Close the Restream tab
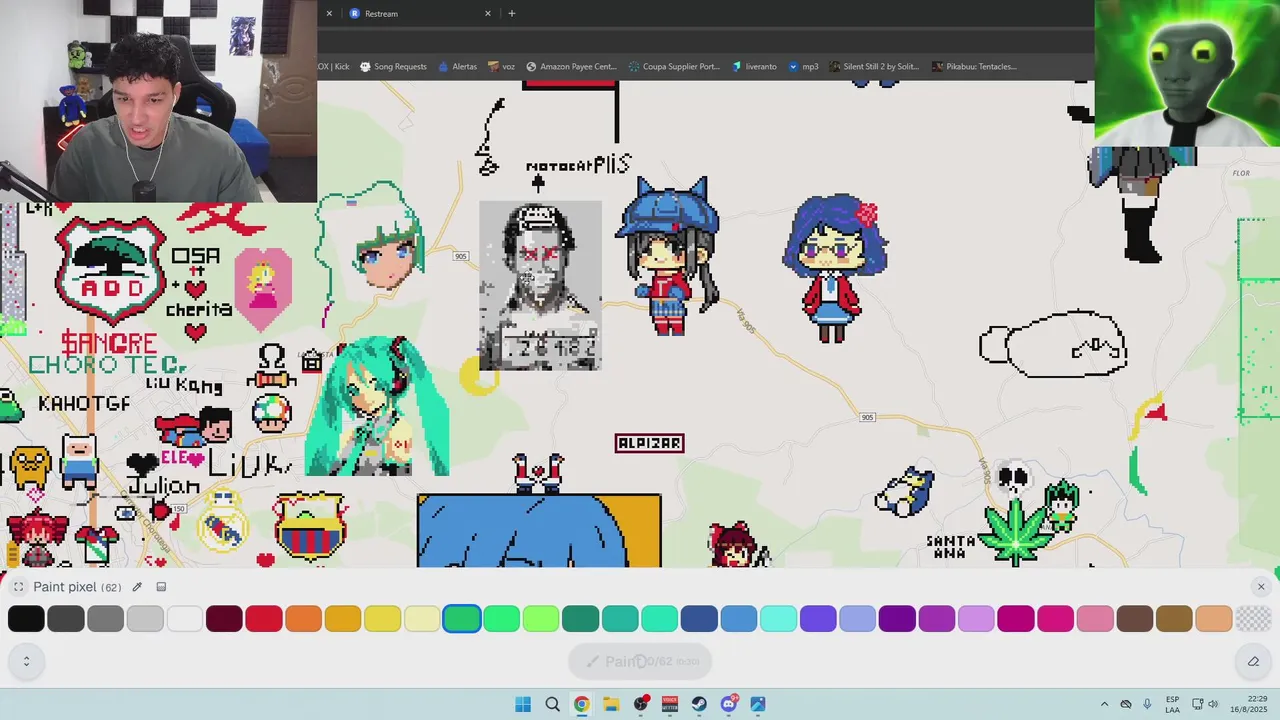The height and width of the screenshot is (720, 1280). click(488, 13)
